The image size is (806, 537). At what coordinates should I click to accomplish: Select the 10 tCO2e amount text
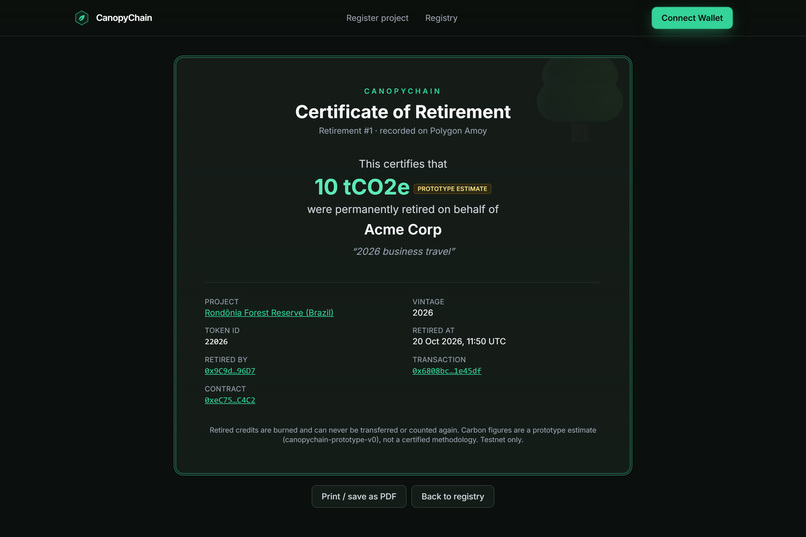click(x=362, y=187)
